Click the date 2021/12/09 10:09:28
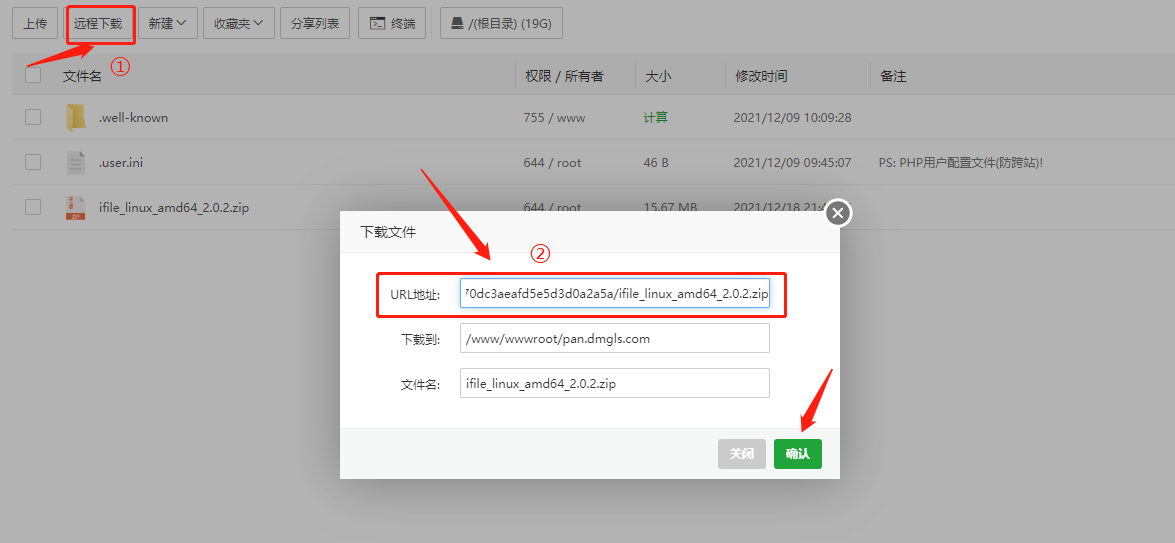 pos(792,118)
